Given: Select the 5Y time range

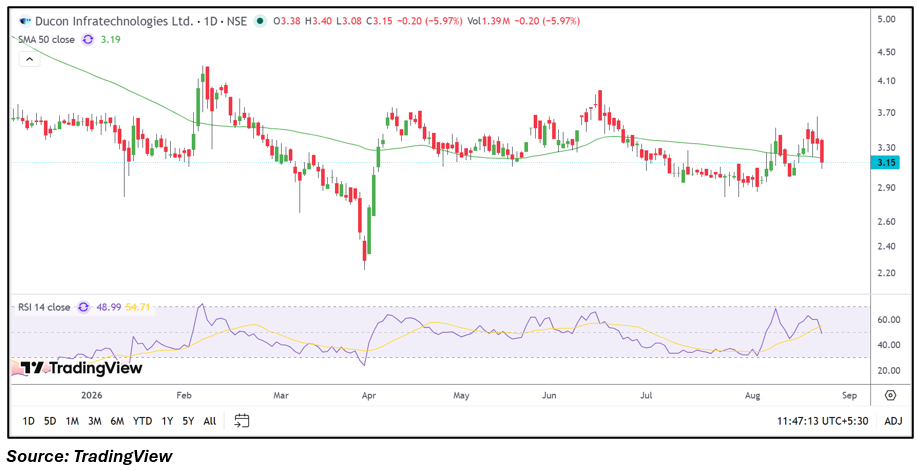Looking at the screenshot, I should click(x=188, y=421).
